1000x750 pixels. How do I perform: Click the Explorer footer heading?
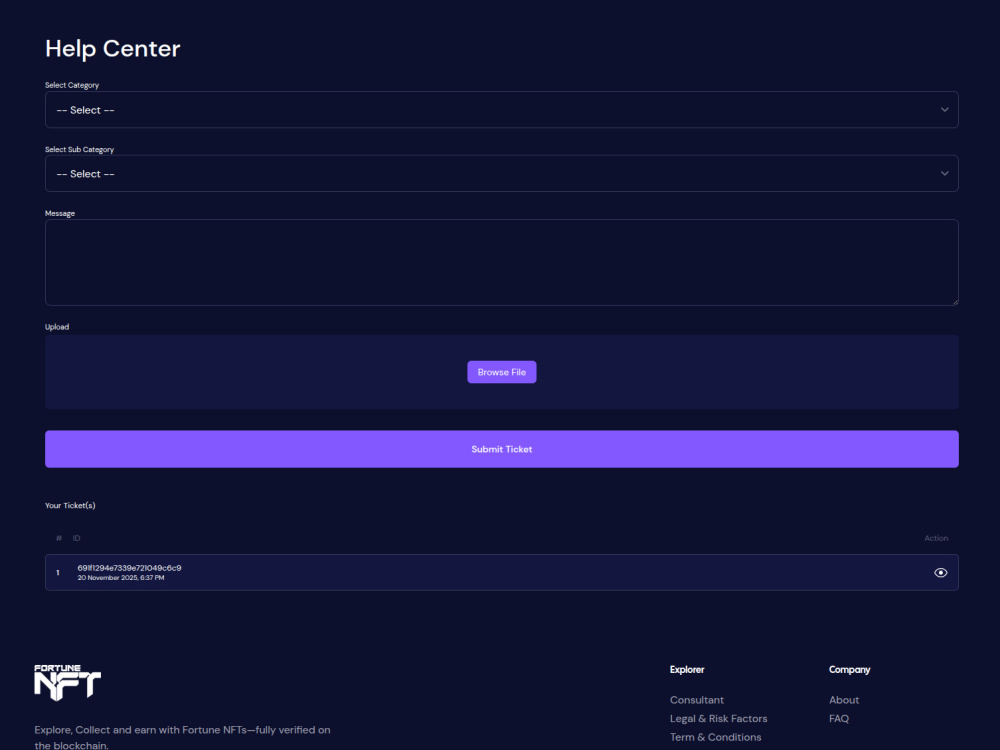687,670
